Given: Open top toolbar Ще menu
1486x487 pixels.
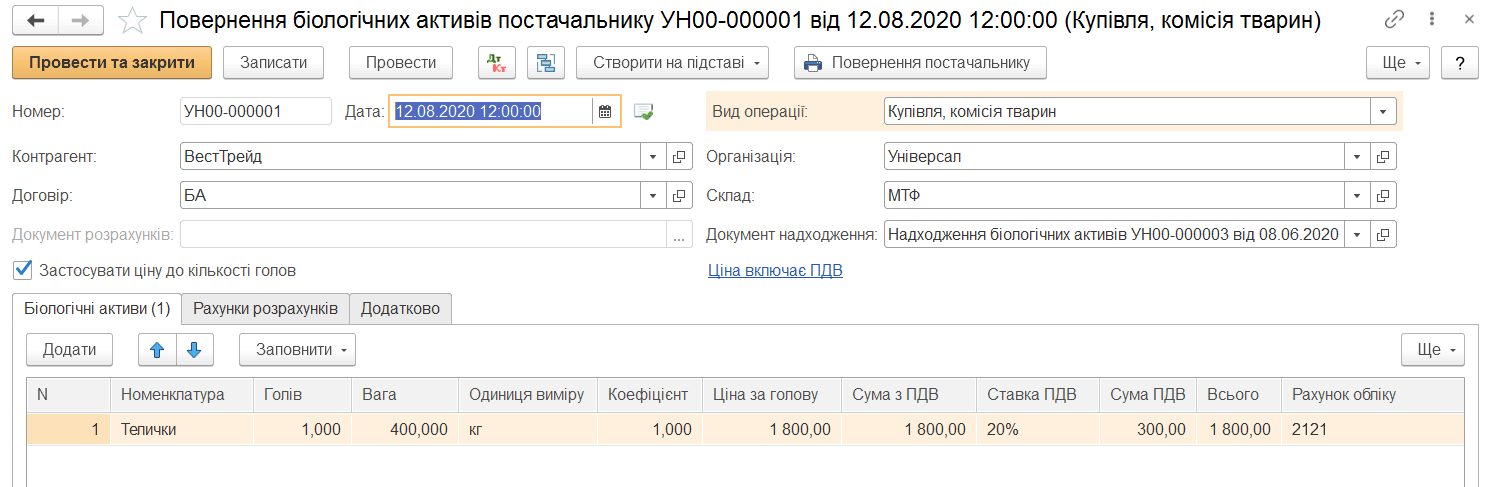Looking at the screenshot, I should click(1398, 62).
